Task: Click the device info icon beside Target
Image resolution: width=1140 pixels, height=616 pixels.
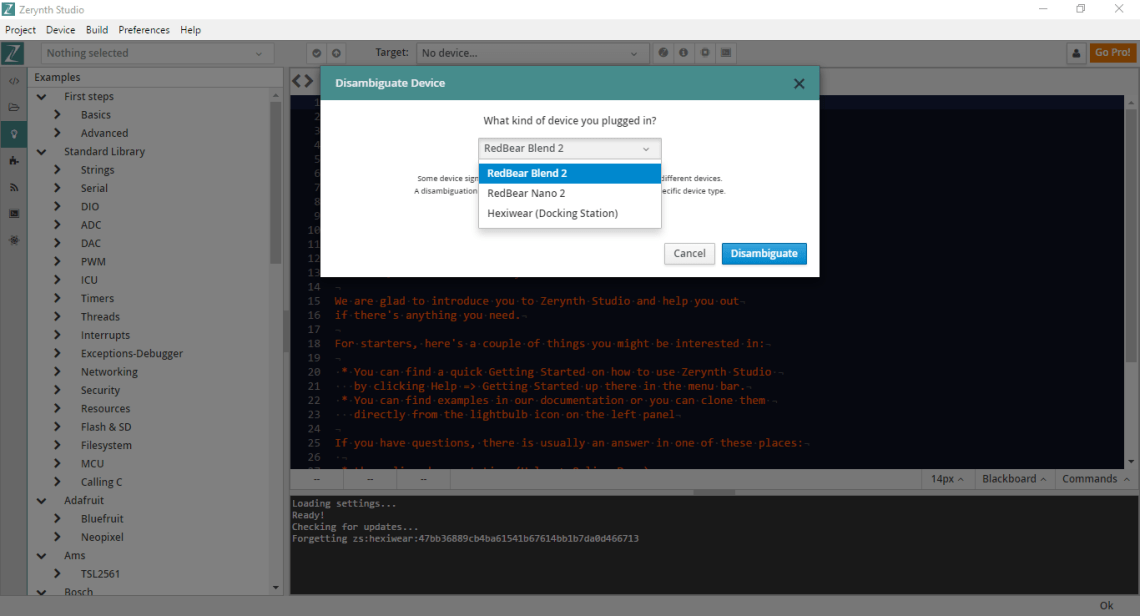Action: coord(683,52)
